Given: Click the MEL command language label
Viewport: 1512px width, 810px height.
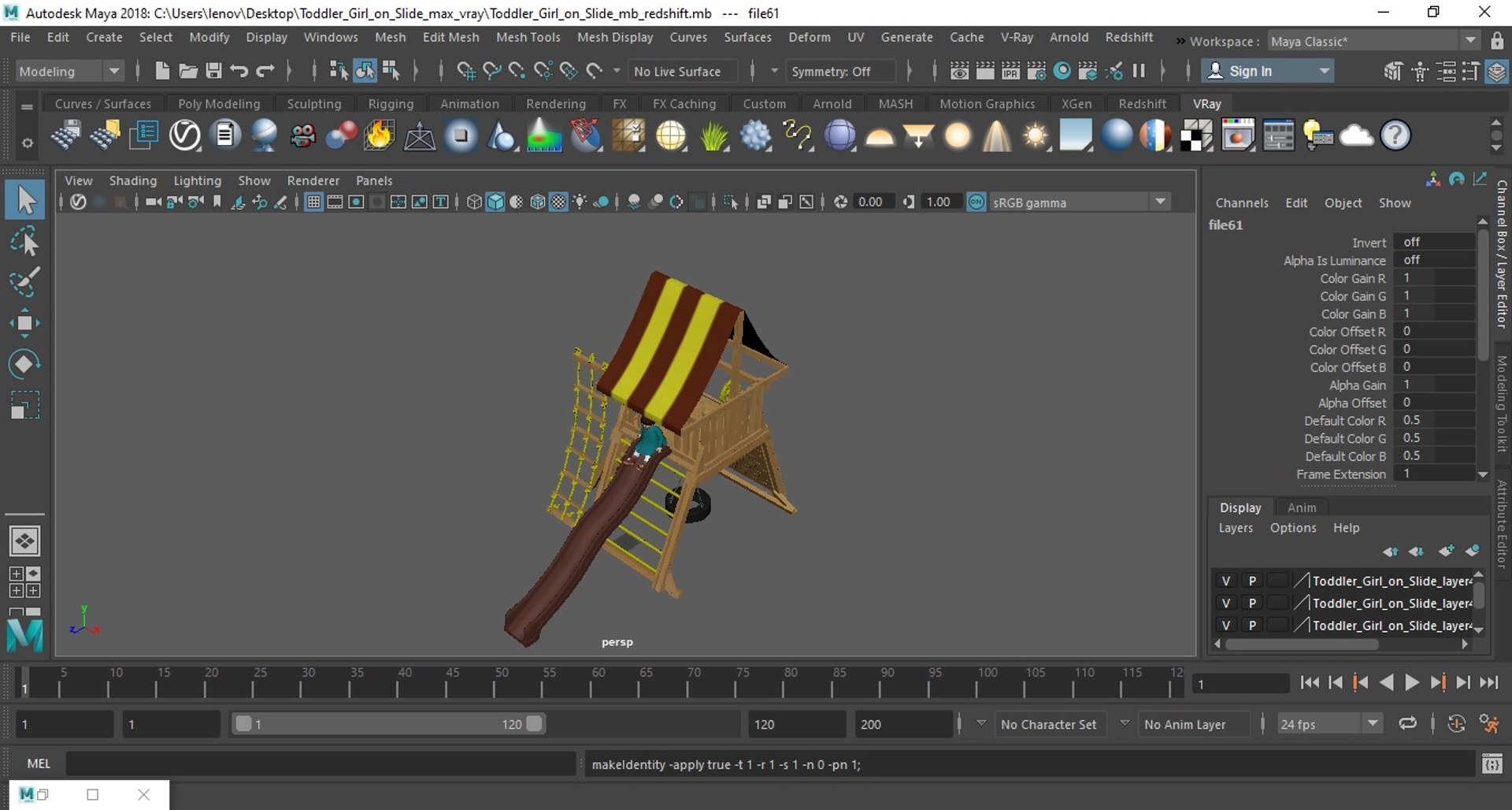Looking at the screenshot, I should pos(38,764).
